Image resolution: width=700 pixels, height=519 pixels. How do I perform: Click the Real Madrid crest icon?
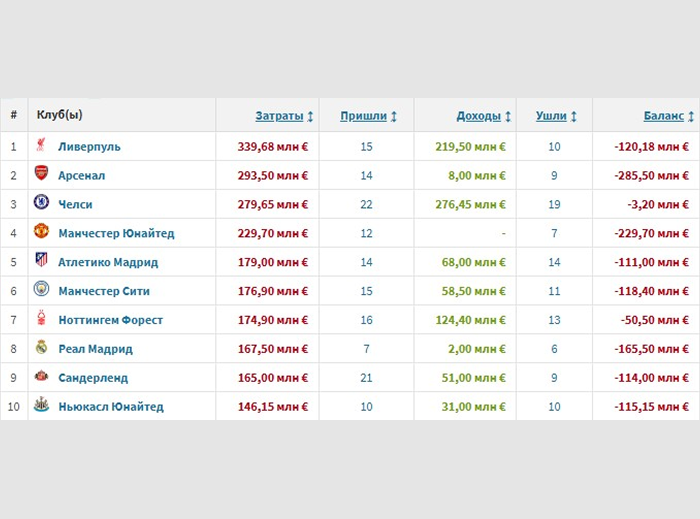[x=41, y=349]
